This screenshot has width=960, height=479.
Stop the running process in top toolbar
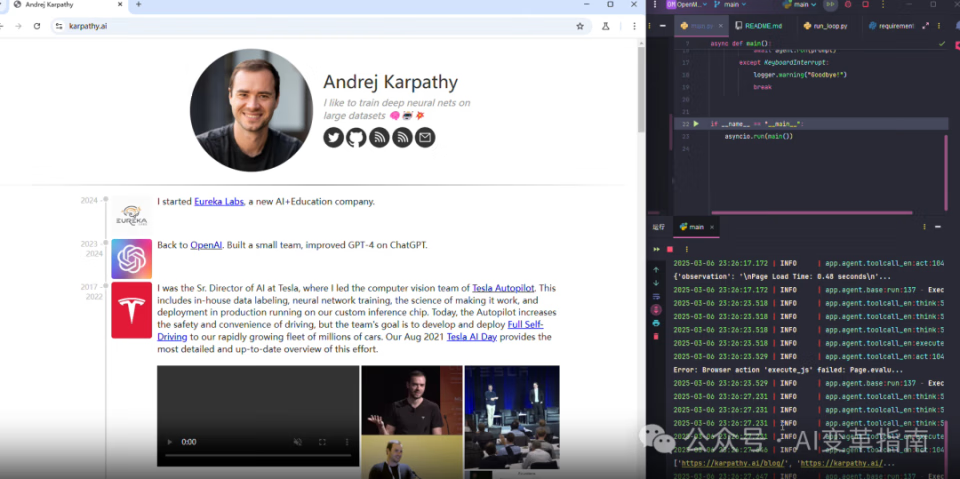pos(865,4)
